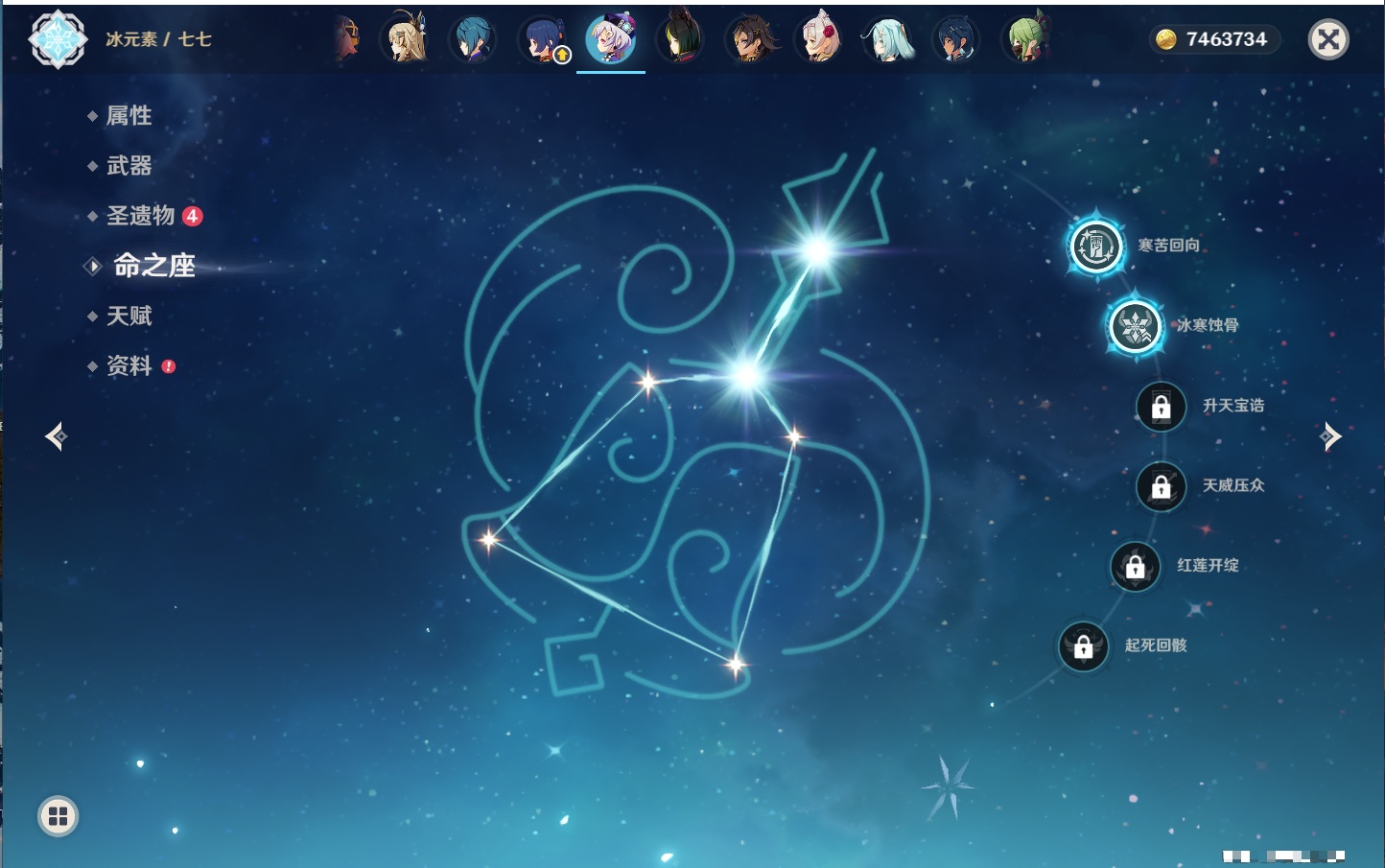Screen dimensions: 1385x868
Task: Open activated constellation 冰寒蚀骨 node icon
Action: click(1136, 326)
